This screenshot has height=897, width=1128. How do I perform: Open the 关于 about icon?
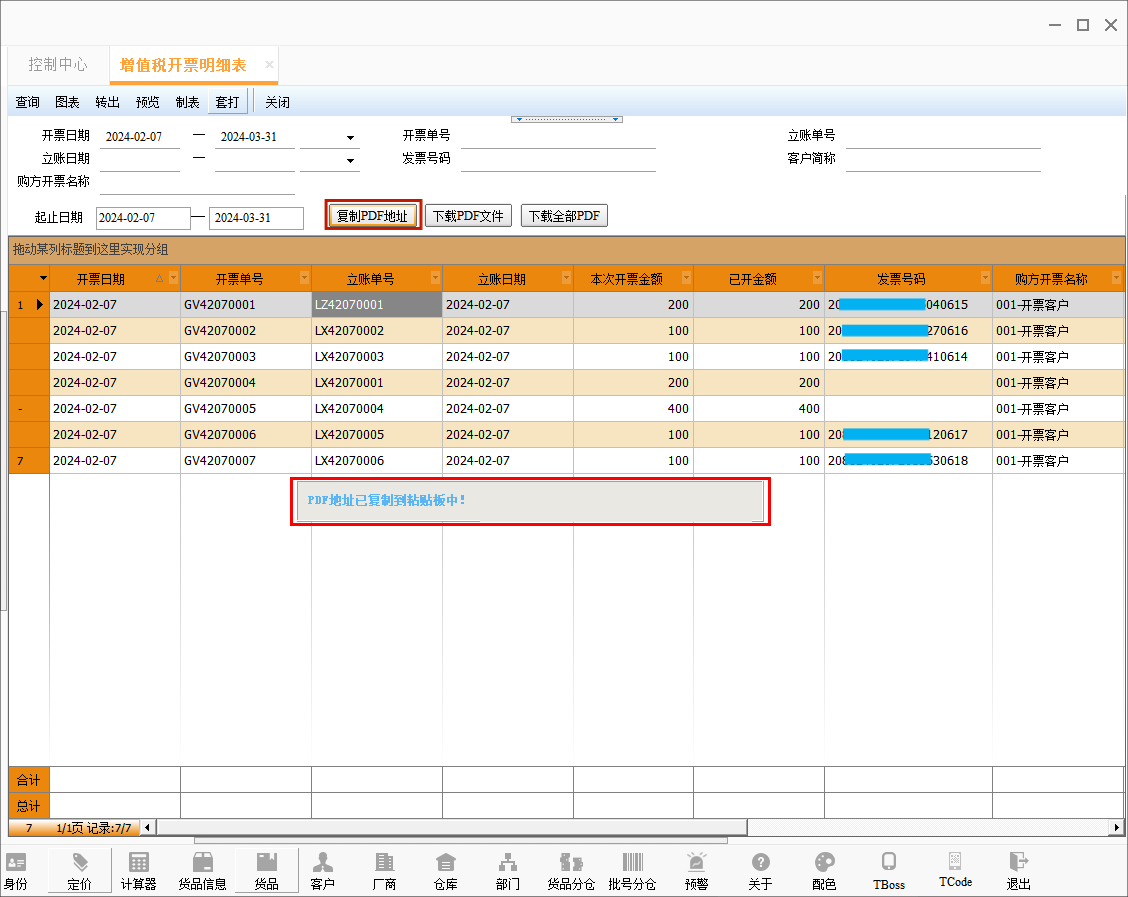pyautogui.click(x=760, y=870)
